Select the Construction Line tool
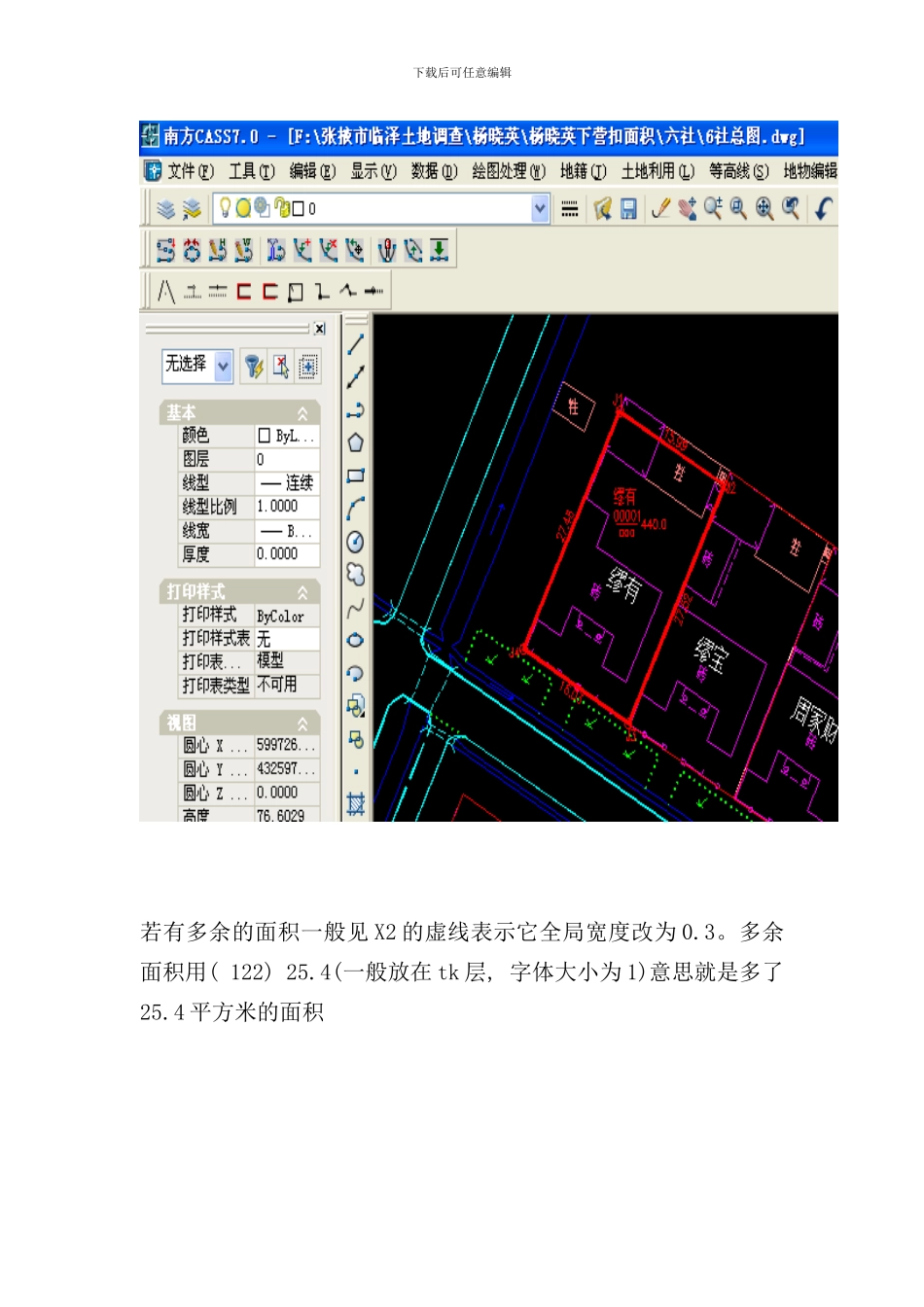Viewport: 924px width, 1307px height. click(x=356, y=377)
